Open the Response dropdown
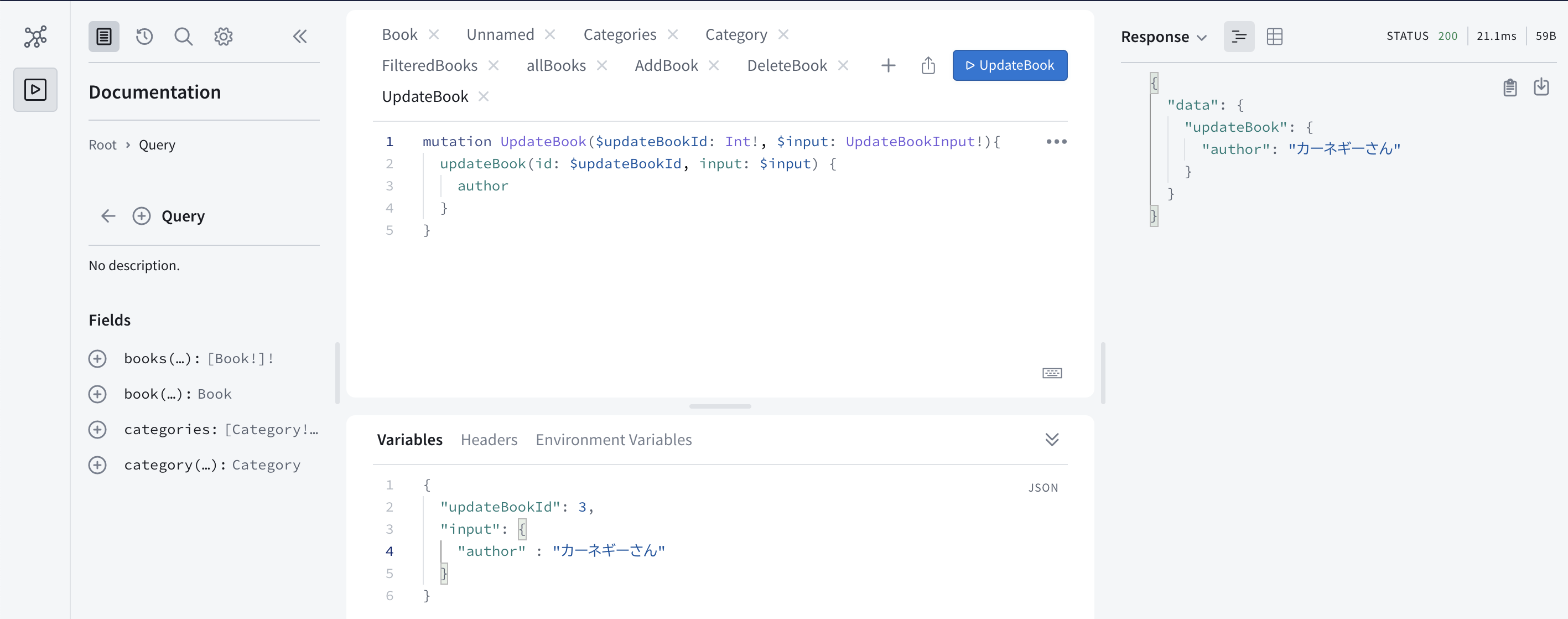 click(1163, 37)
